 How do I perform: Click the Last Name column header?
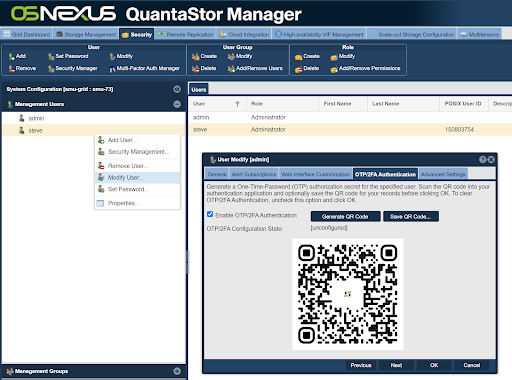(403, 104)
